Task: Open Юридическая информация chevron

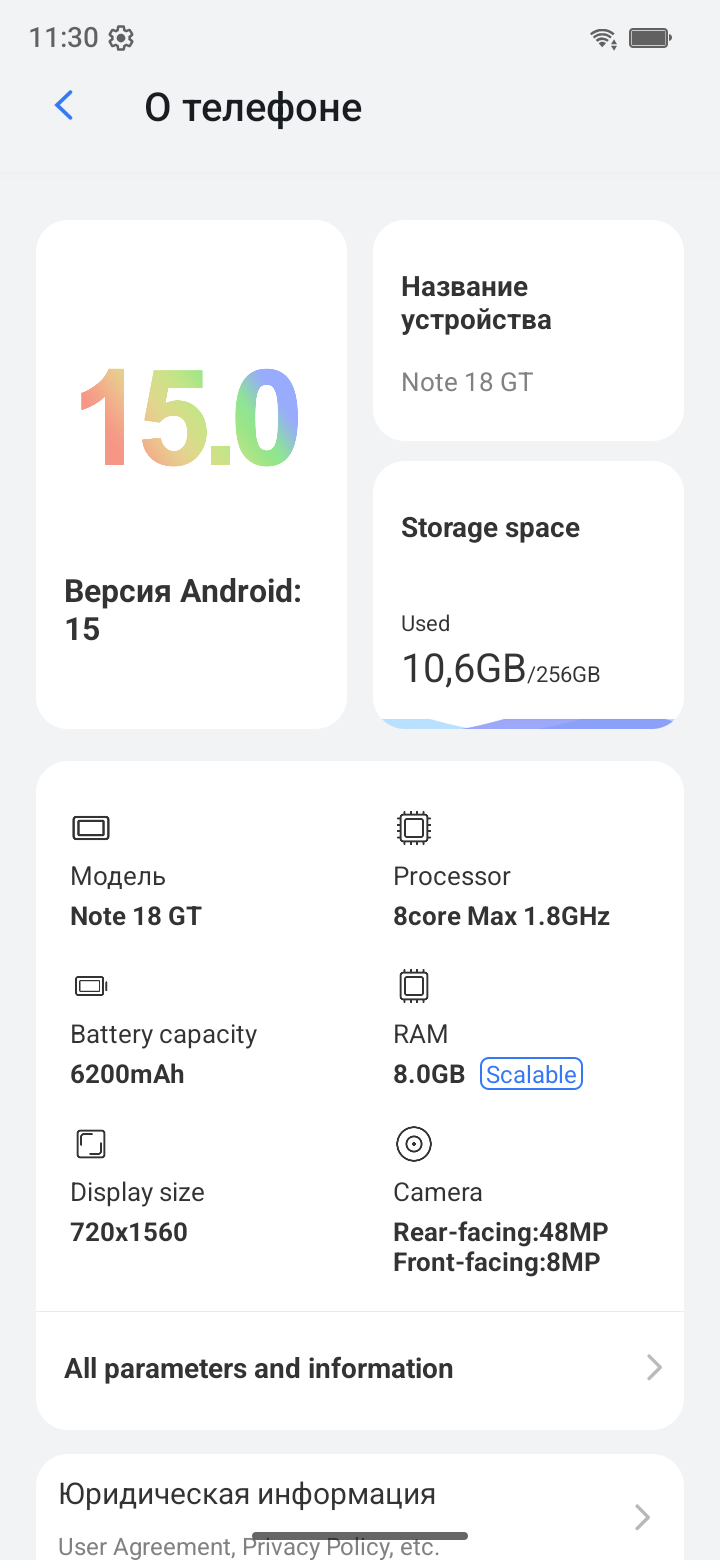Action: click(x=643, y=1518)
